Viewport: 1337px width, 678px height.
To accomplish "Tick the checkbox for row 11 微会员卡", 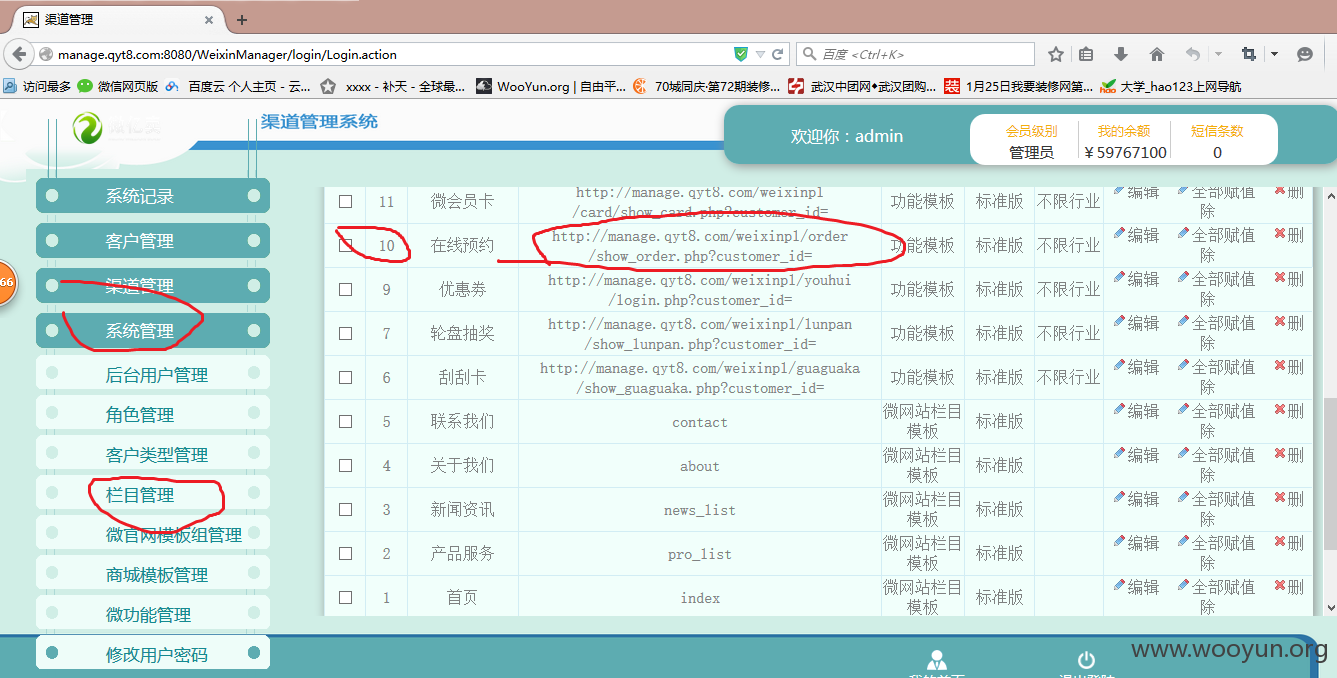I will point(345,201).
